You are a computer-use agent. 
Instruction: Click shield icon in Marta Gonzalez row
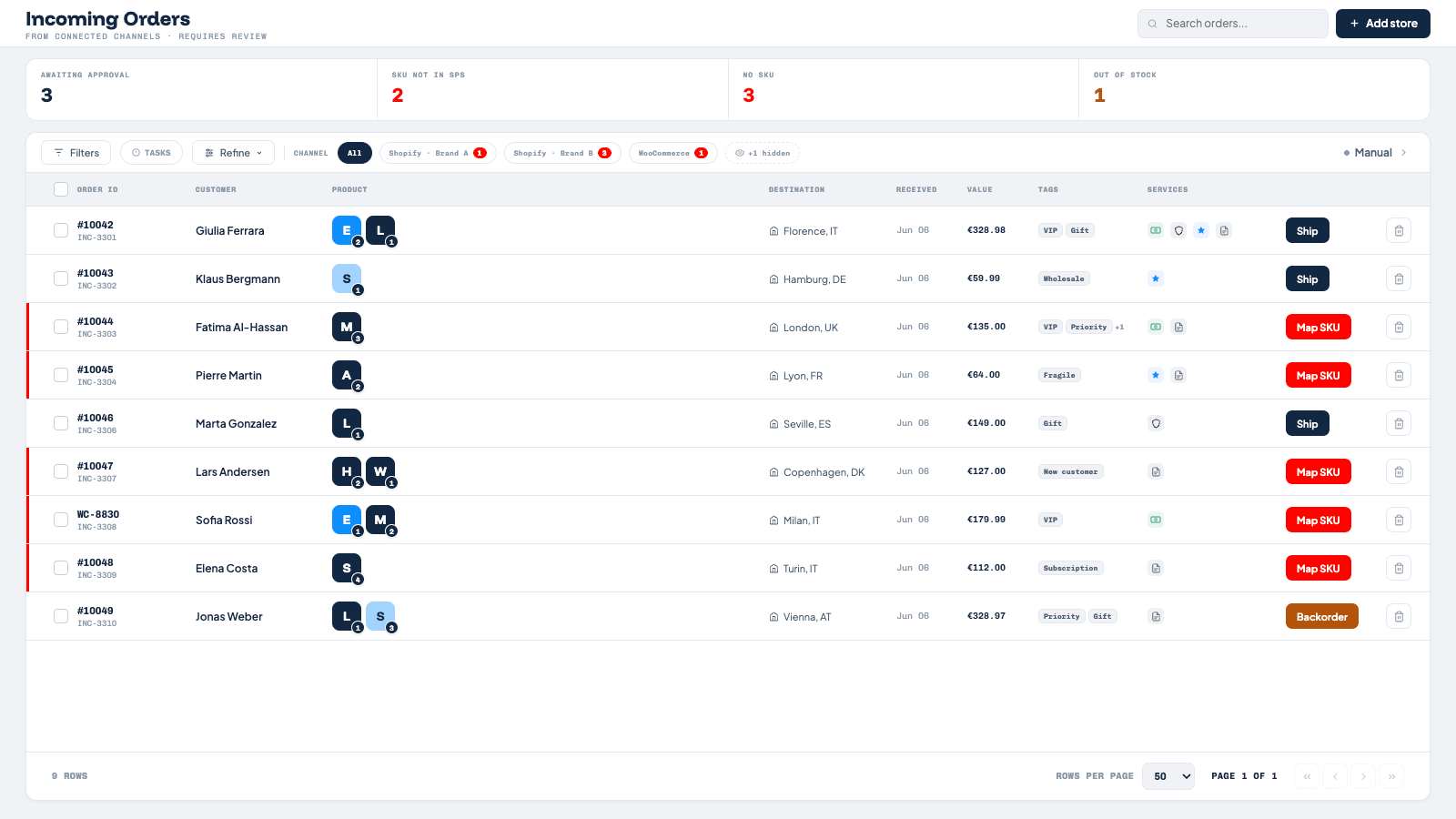click(1156, 423)
